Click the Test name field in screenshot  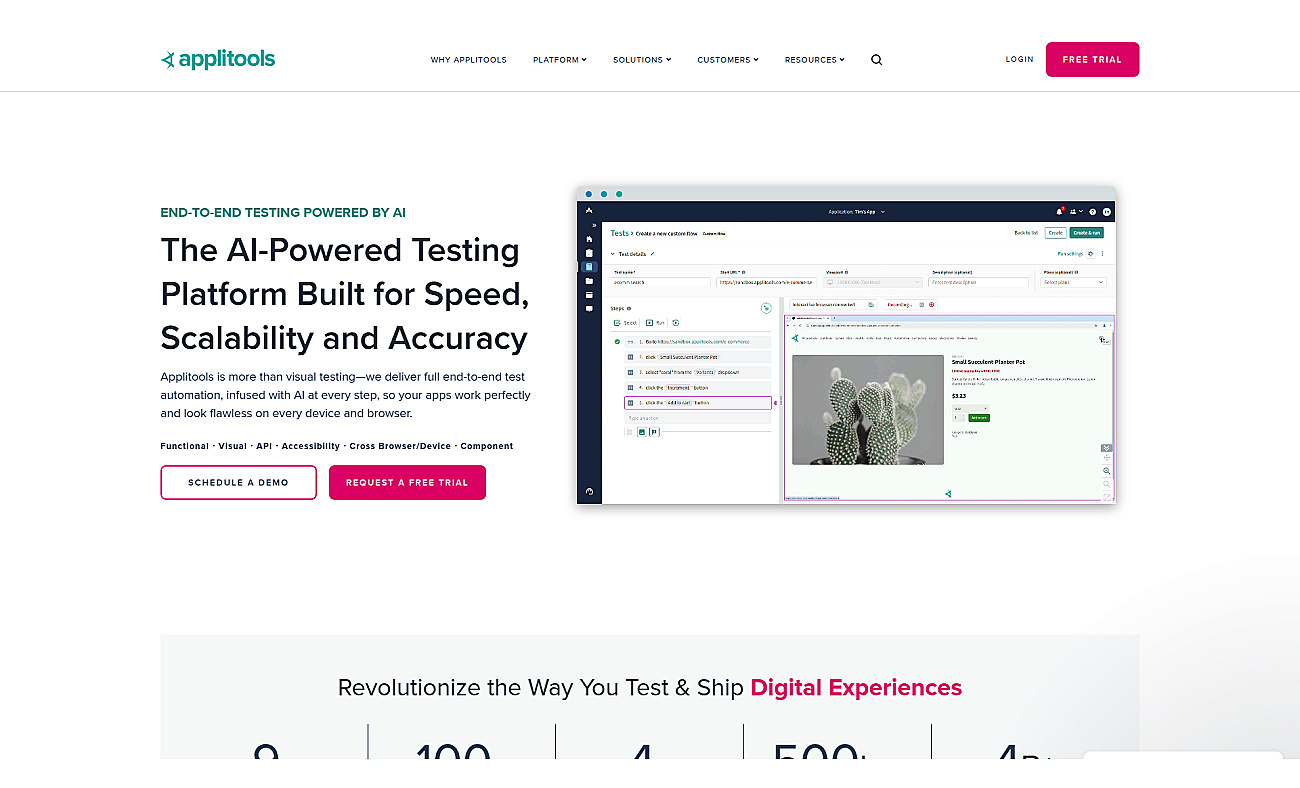point(660,282)
